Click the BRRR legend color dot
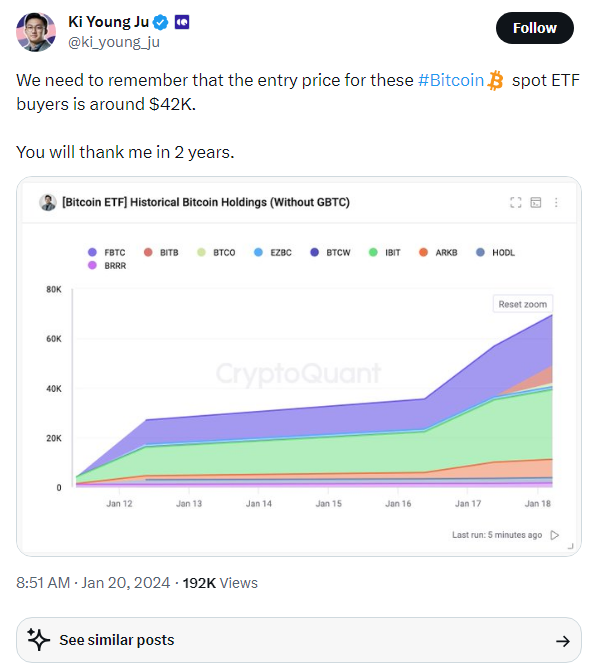The image size is (598, 671). 92,265
